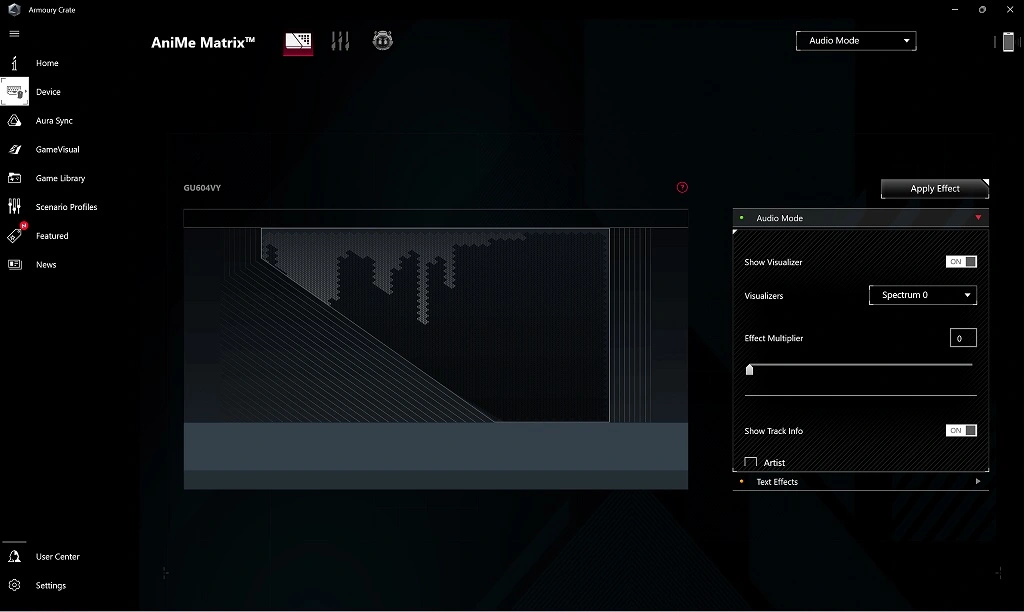Click the Effect Multiplier value field
1024x612 pixels.
point(963,338)
